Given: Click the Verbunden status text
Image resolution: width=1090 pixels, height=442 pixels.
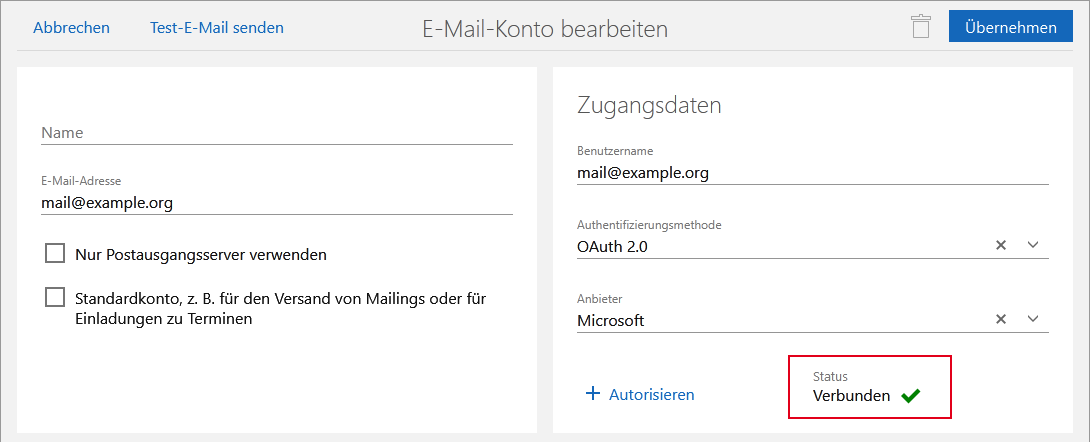Looking at the screenshot, I should click(x=851, y=396).
